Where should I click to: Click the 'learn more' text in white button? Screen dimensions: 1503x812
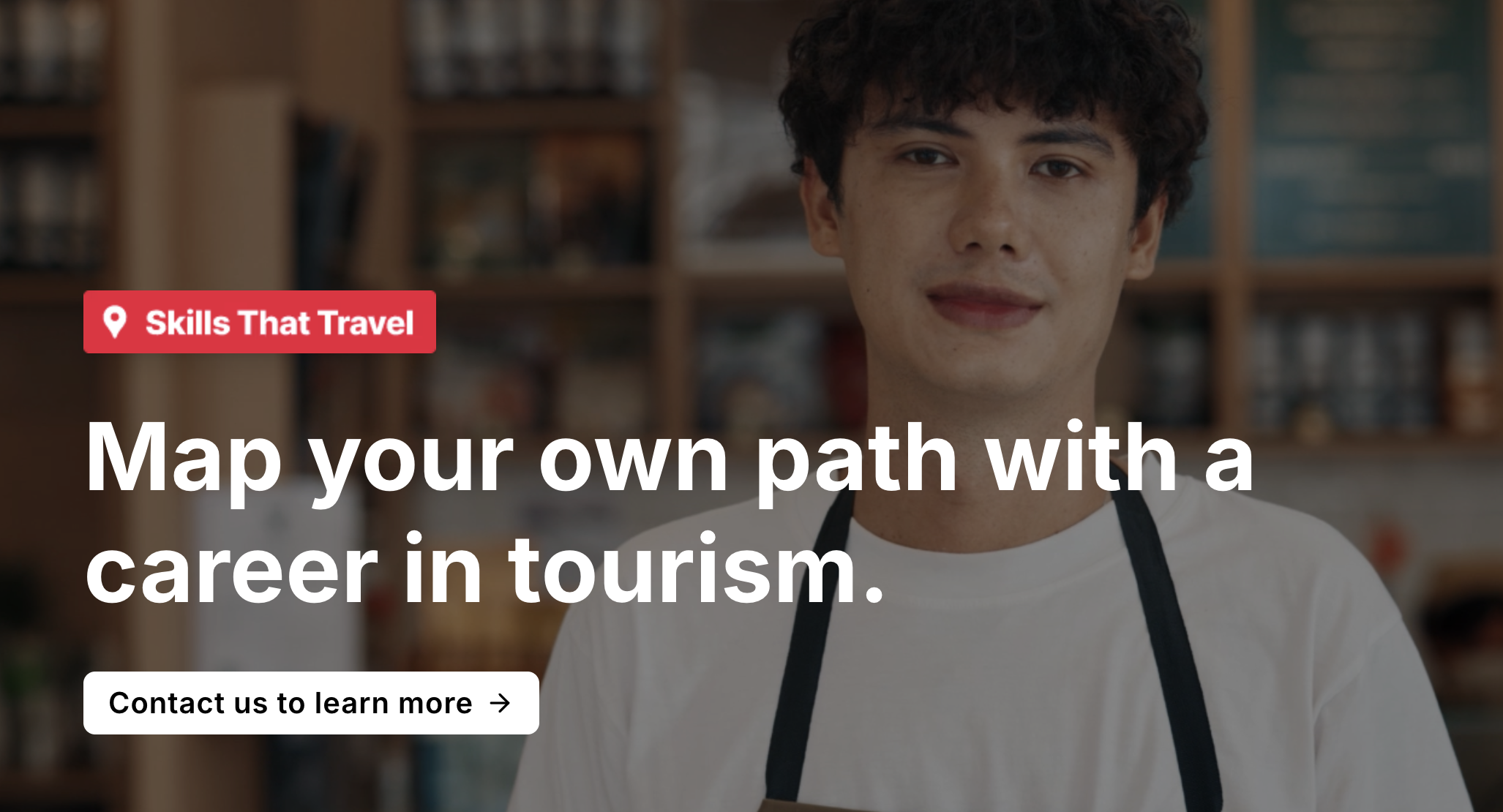pyautogui.click(x=393, y=703)
